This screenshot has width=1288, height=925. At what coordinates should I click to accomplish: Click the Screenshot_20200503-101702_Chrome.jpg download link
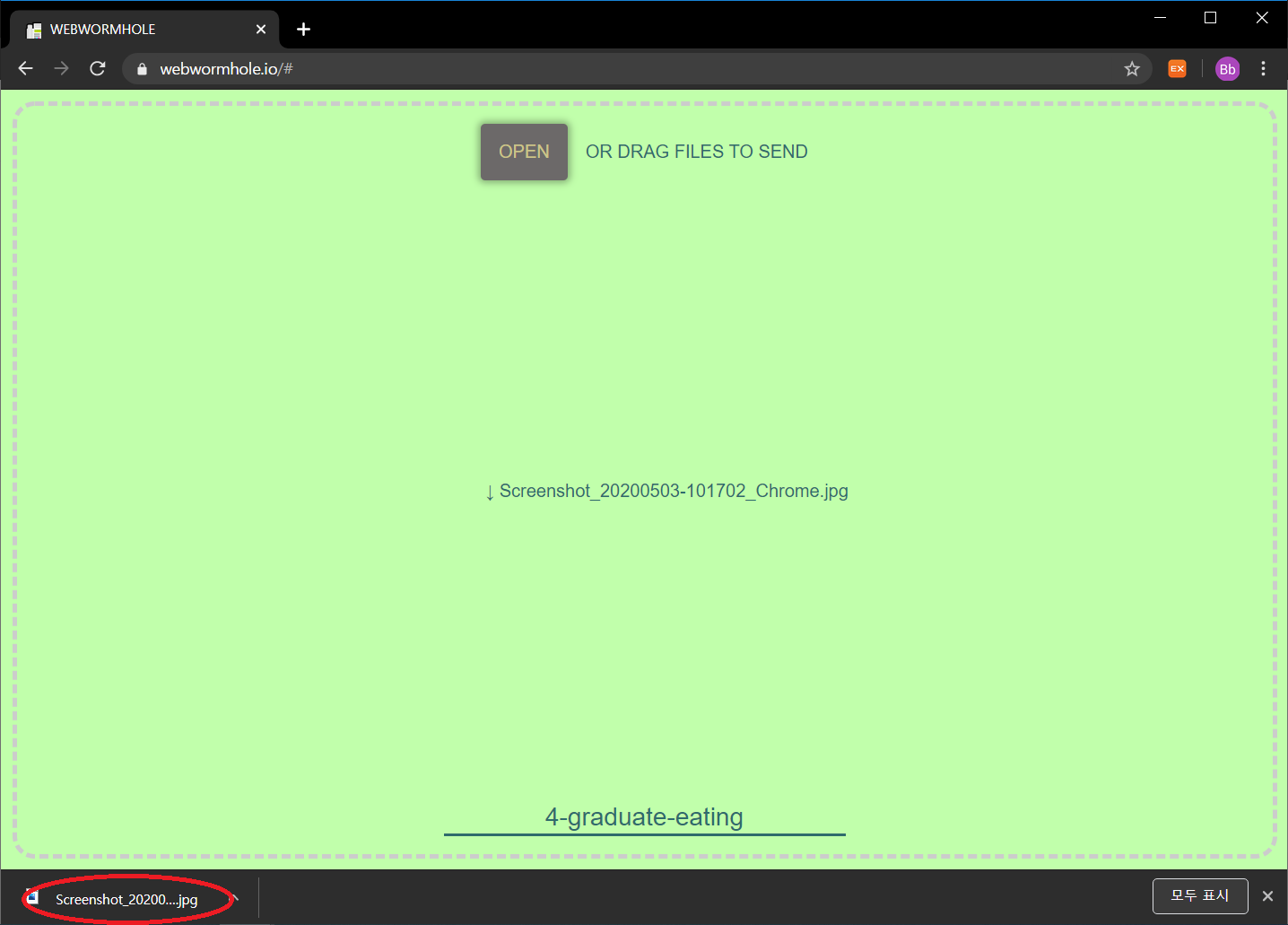click(666, 491)
